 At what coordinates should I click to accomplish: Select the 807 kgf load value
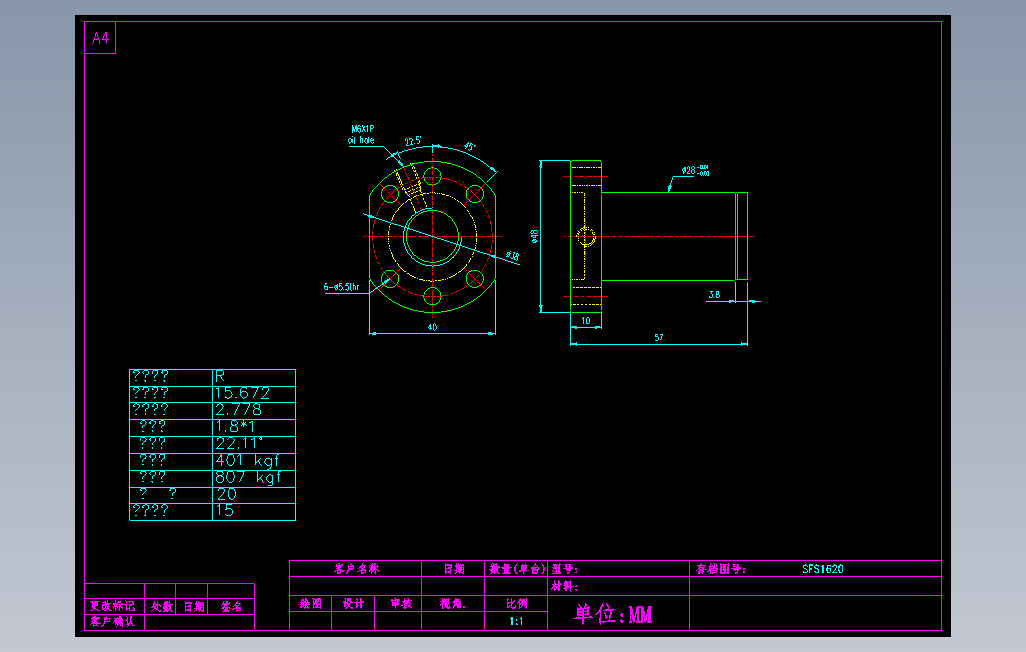tap(247, 477)
